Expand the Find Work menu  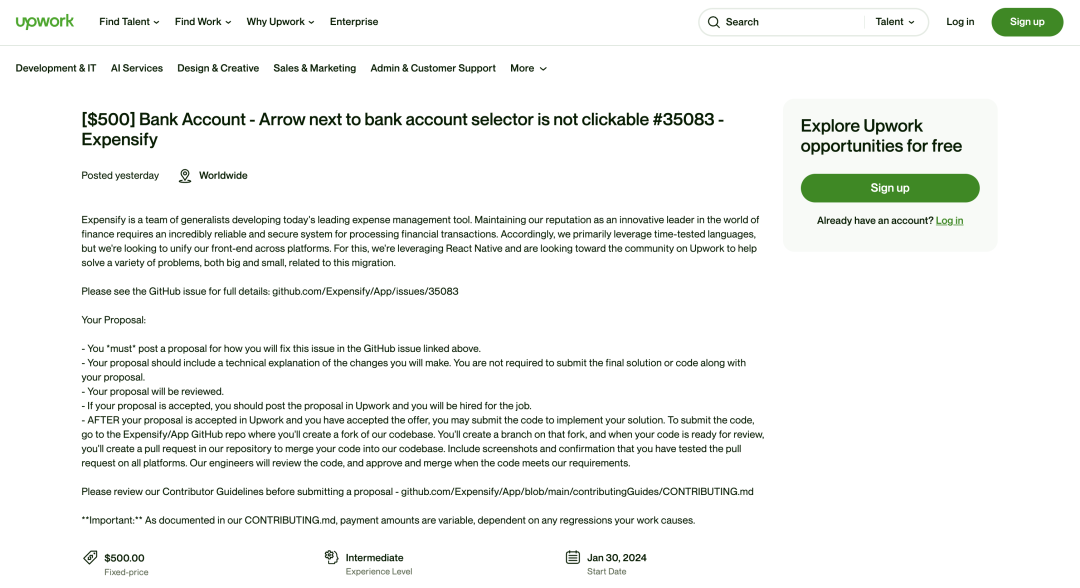203,22
